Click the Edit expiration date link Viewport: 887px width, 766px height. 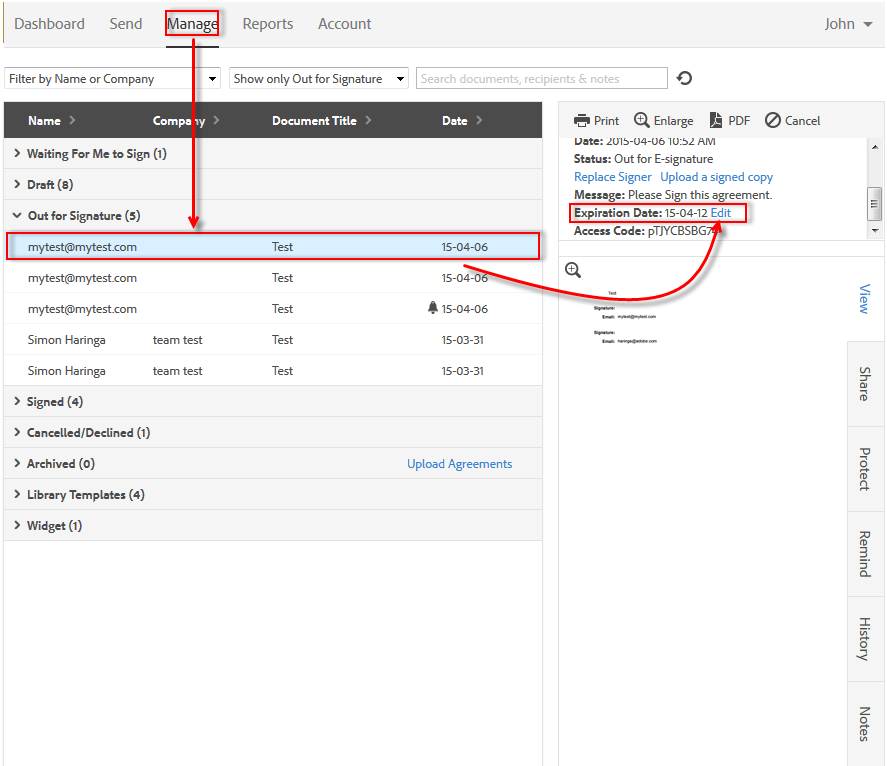[721, 213]
